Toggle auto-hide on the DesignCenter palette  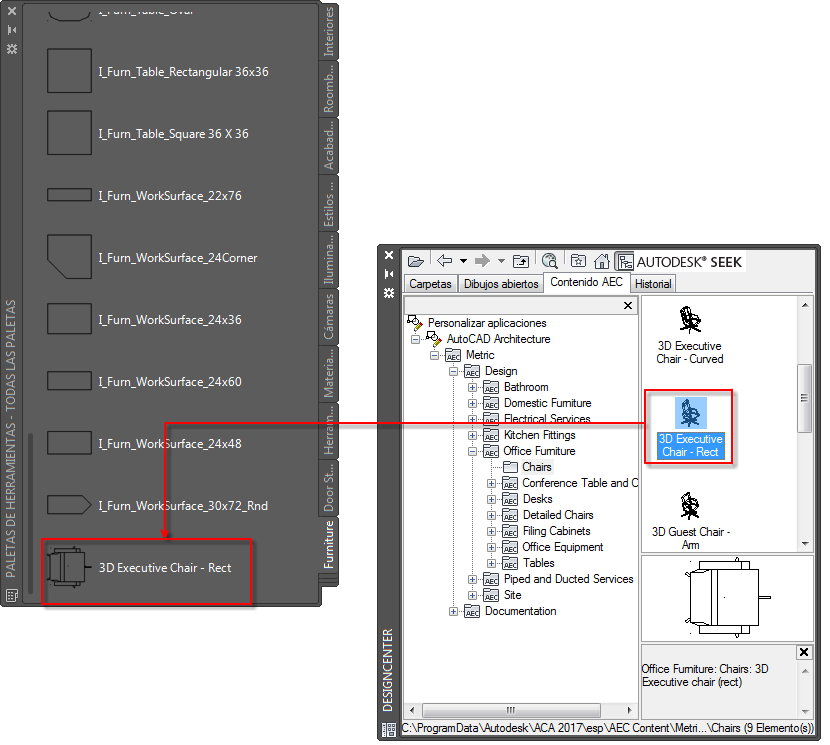click(x=389, y=274)
